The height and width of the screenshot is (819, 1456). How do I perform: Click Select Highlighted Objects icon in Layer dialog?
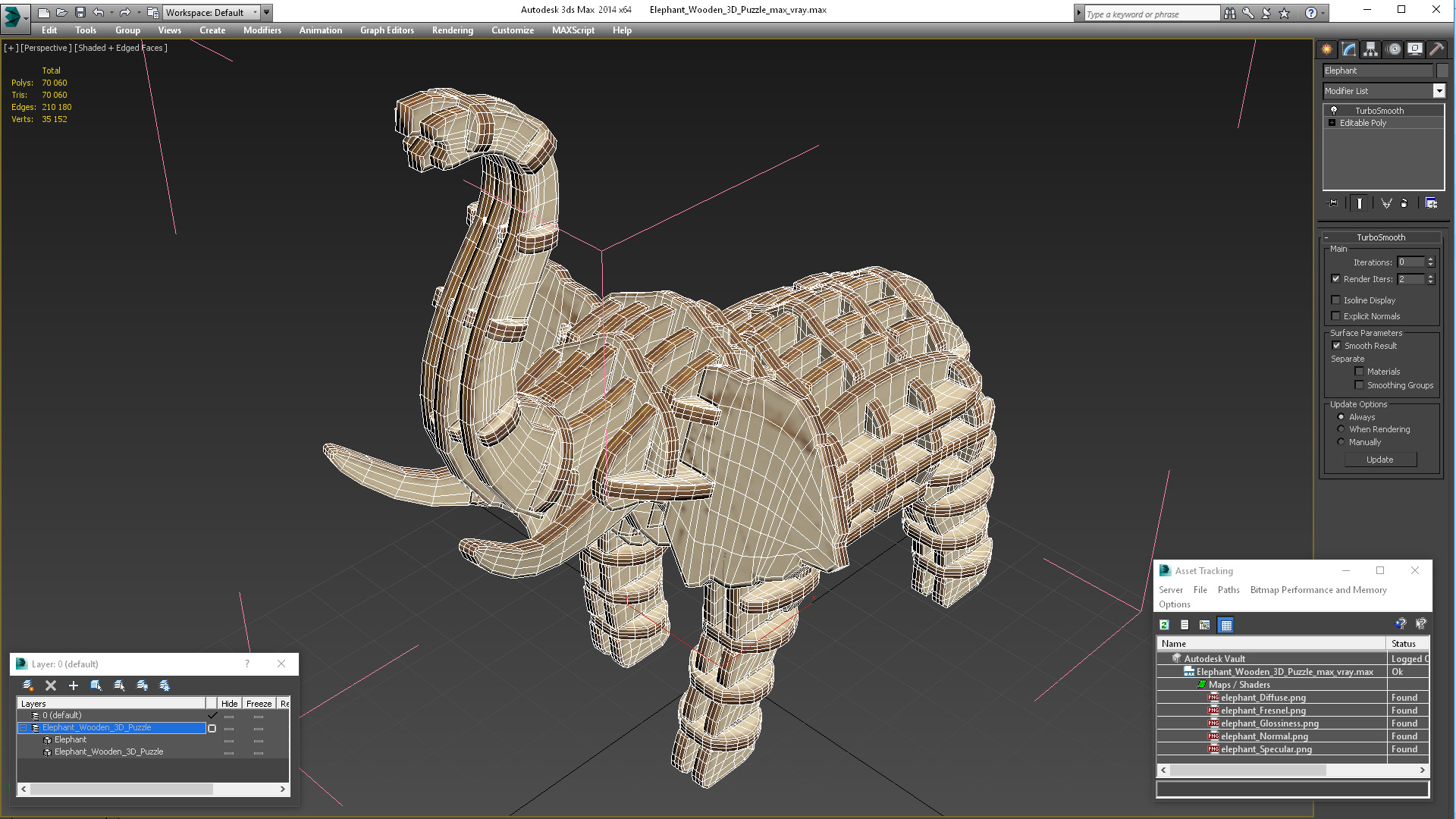tap(96, 686)
